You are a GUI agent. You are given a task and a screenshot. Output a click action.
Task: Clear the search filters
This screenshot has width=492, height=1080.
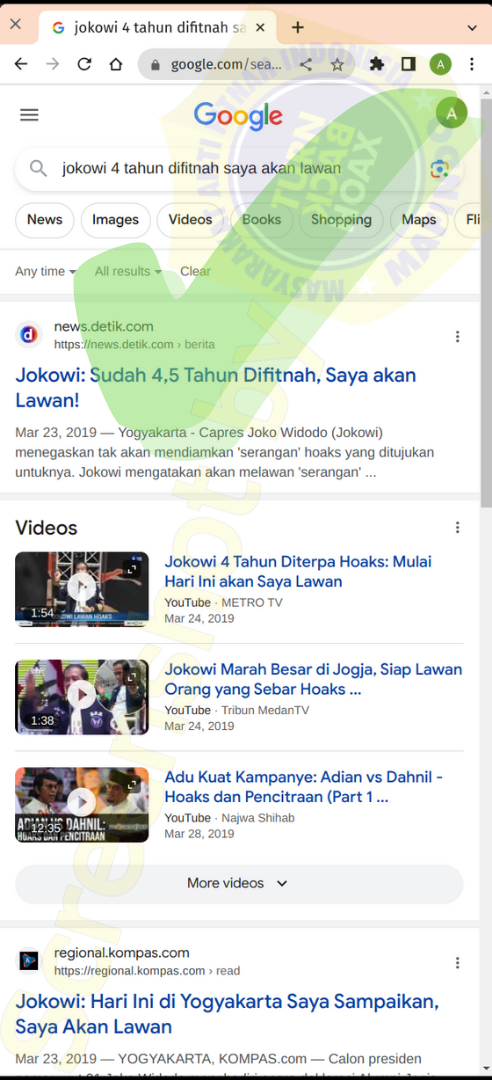click(x=195, y=271)
